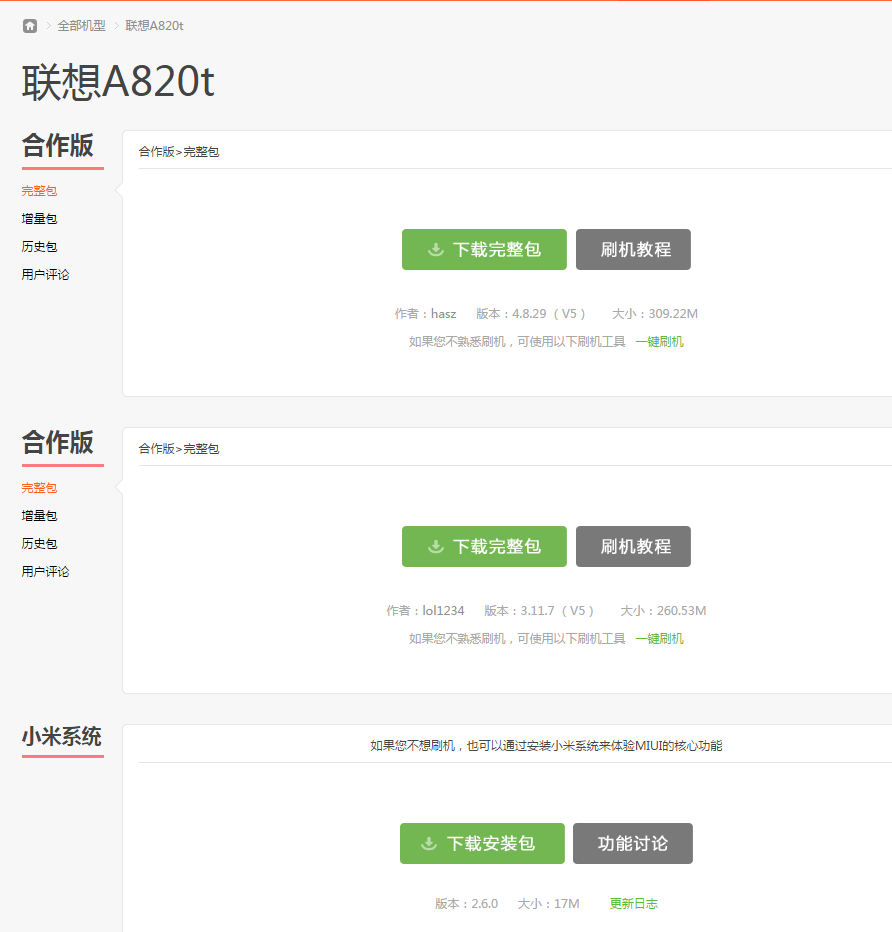The height and width of the screenshot is (932, 892).
Task: Click the first 刷机教程 button
Action: coord(633,249)
